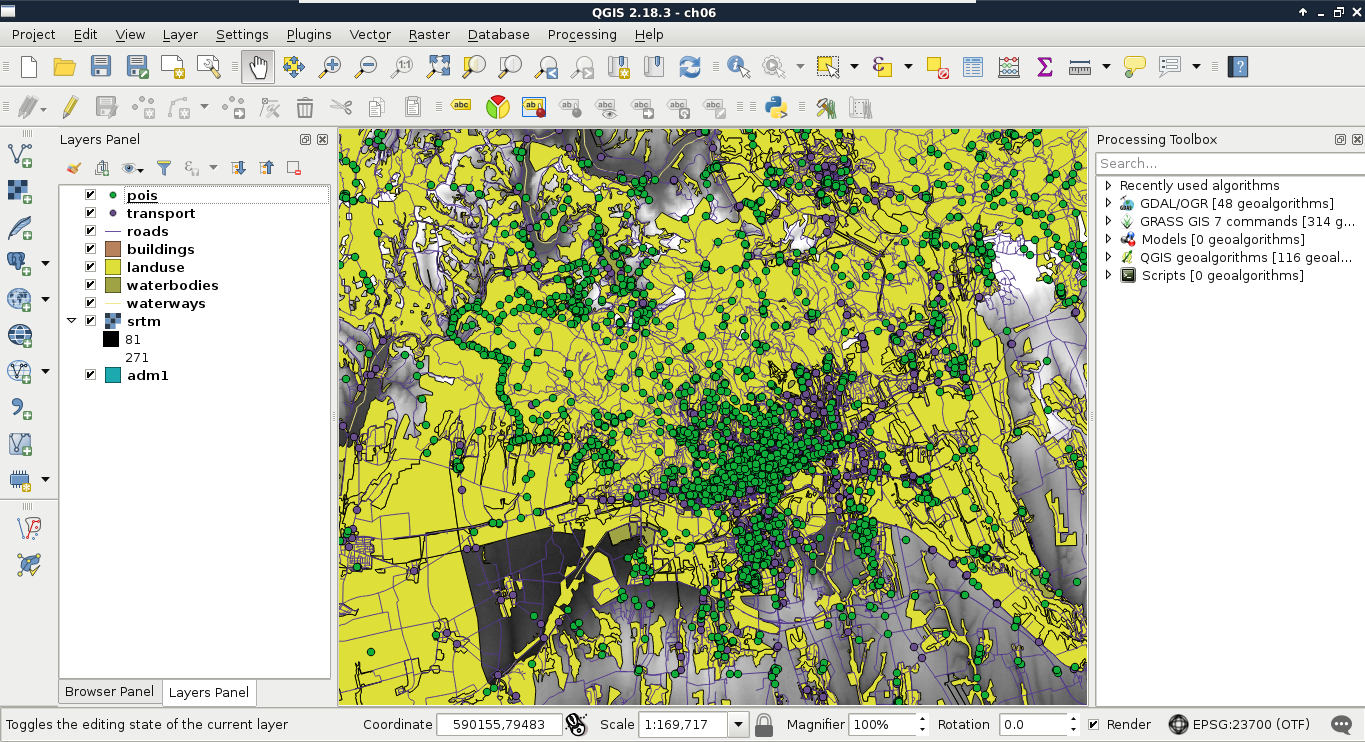Screen dimensions: 1365x742
Task: Open the Statistical Summary sigma icon
Action: [1045, 67]
